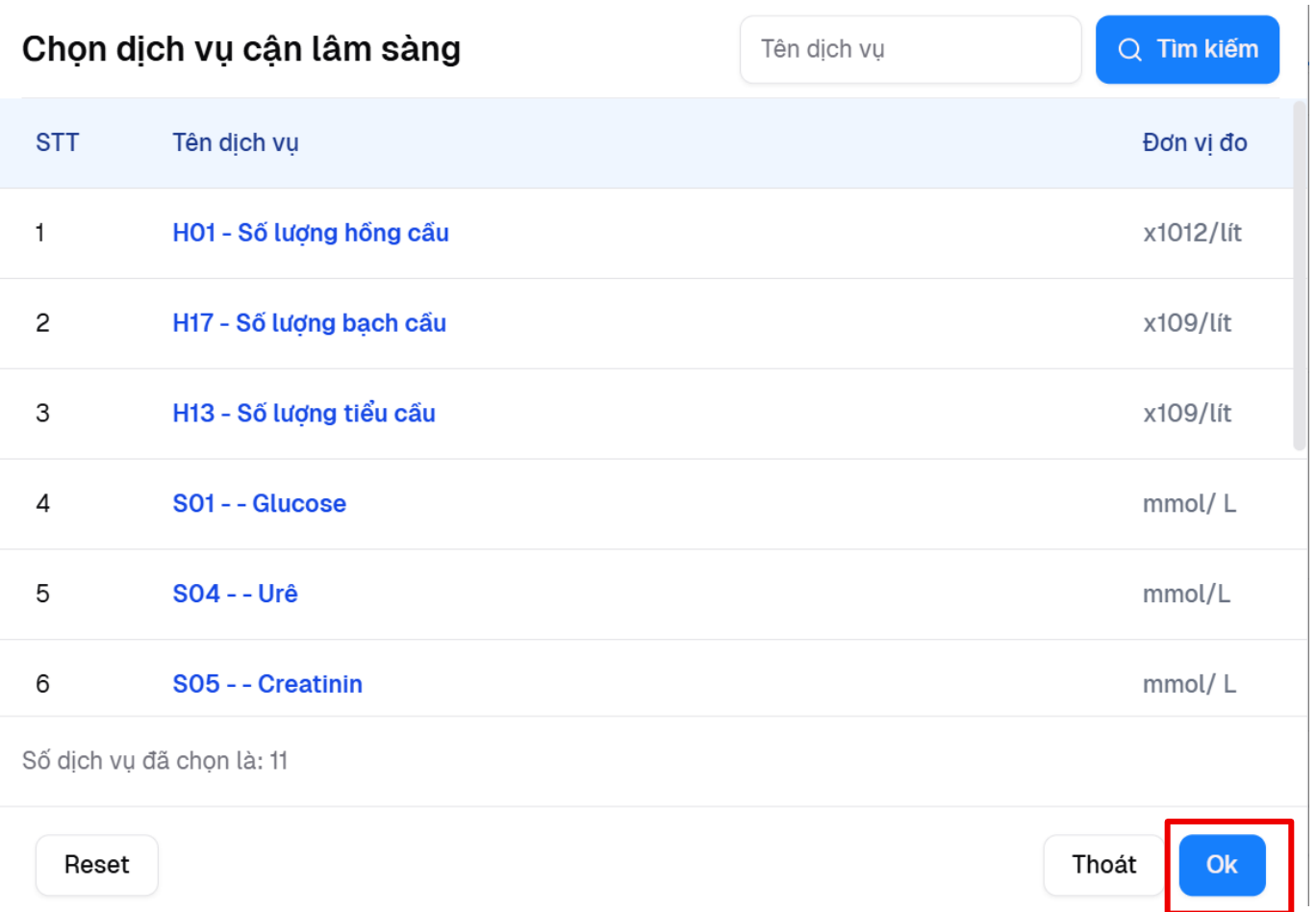Image resolution: width=1316 pixels, height=912 pixels.
Task: Click row number 4 in STT column
Action: point(42,504)
